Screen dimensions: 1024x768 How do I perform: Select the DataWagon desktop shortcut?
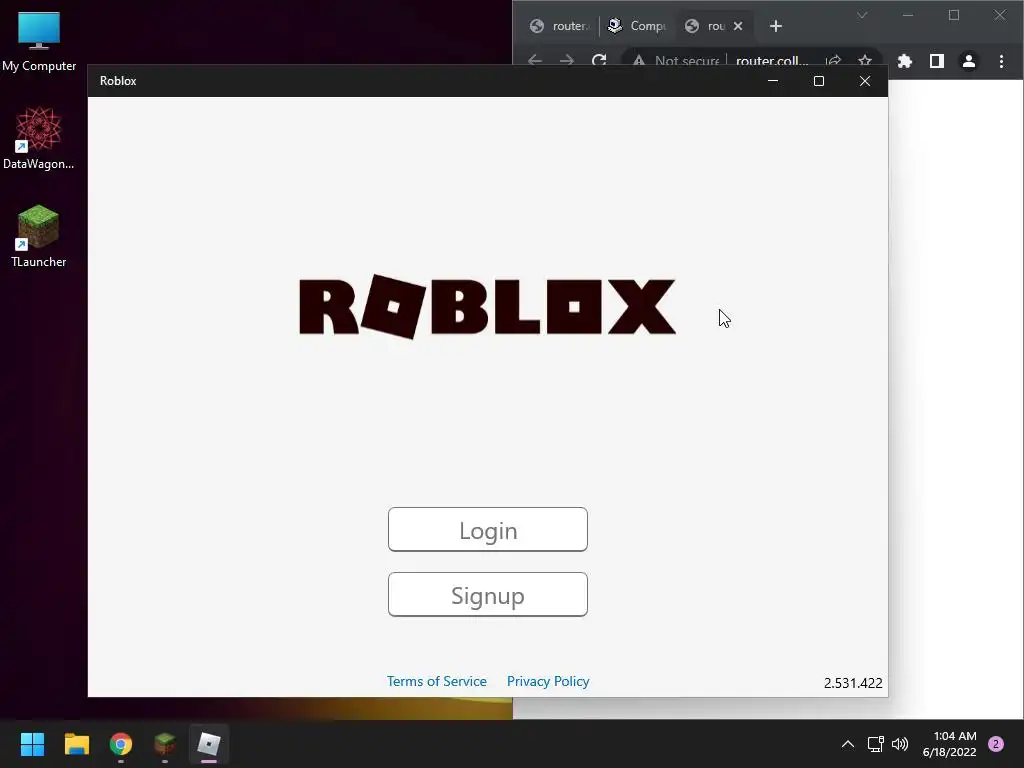click(x=39, y=138)
